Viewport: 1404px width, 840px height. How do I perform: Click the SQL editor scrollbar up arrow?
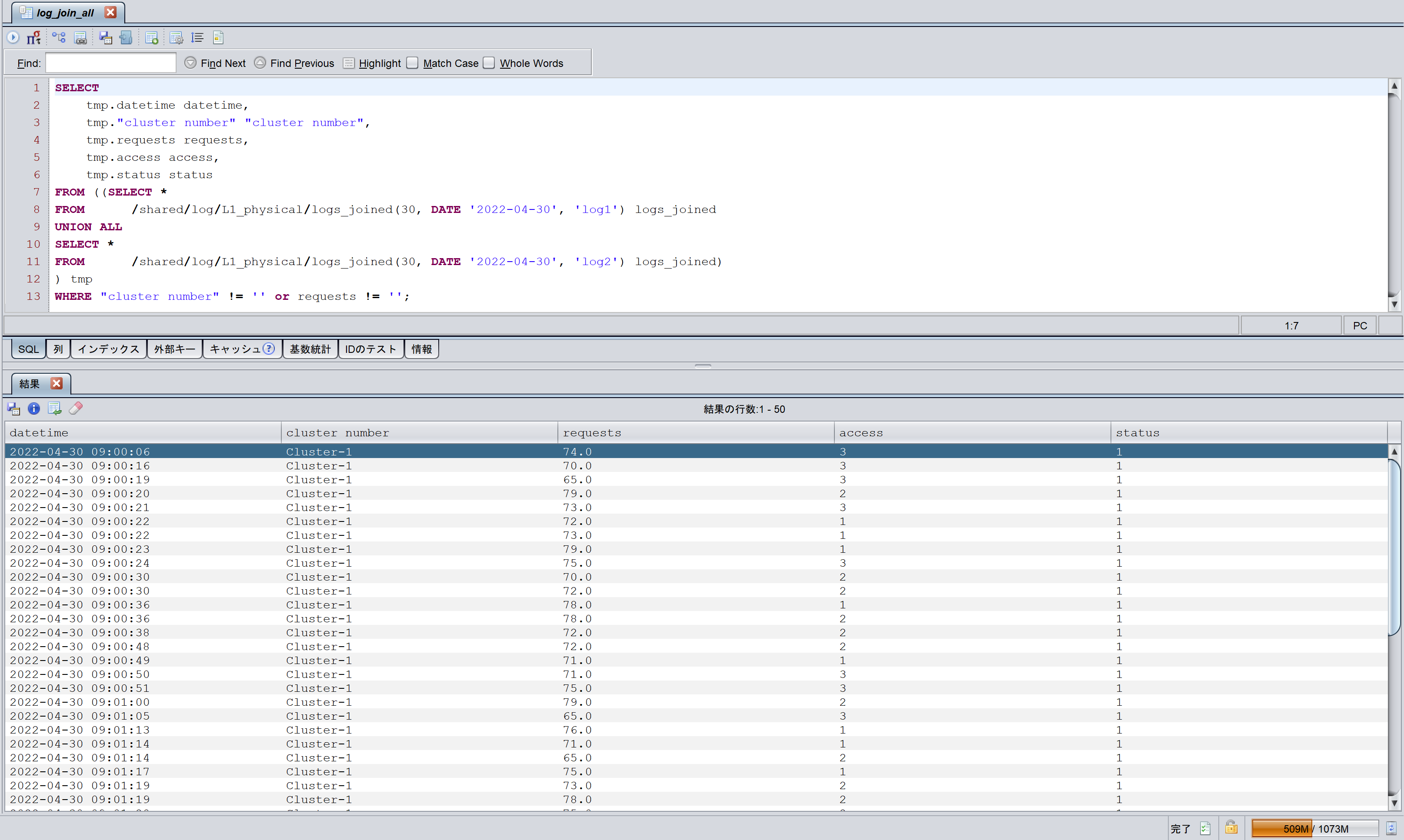[x=1394, y=86]
